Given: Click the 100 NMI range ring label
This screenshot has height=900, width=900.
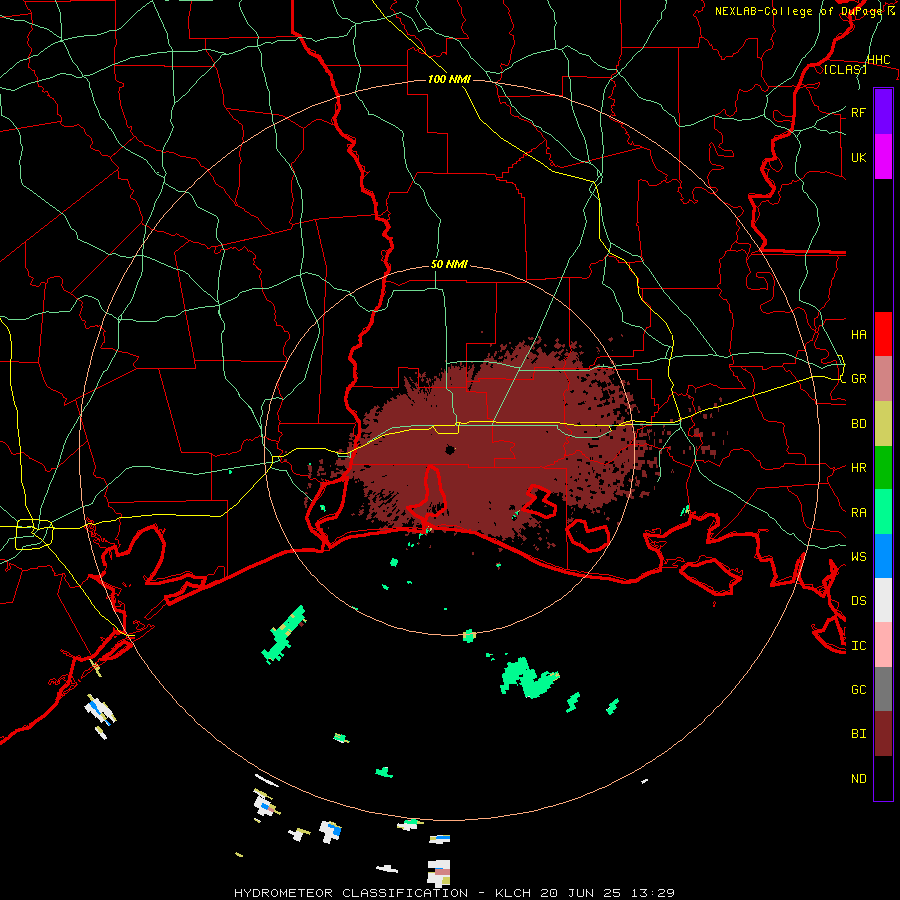Looking at the screenshot, I should pos(449,79).
